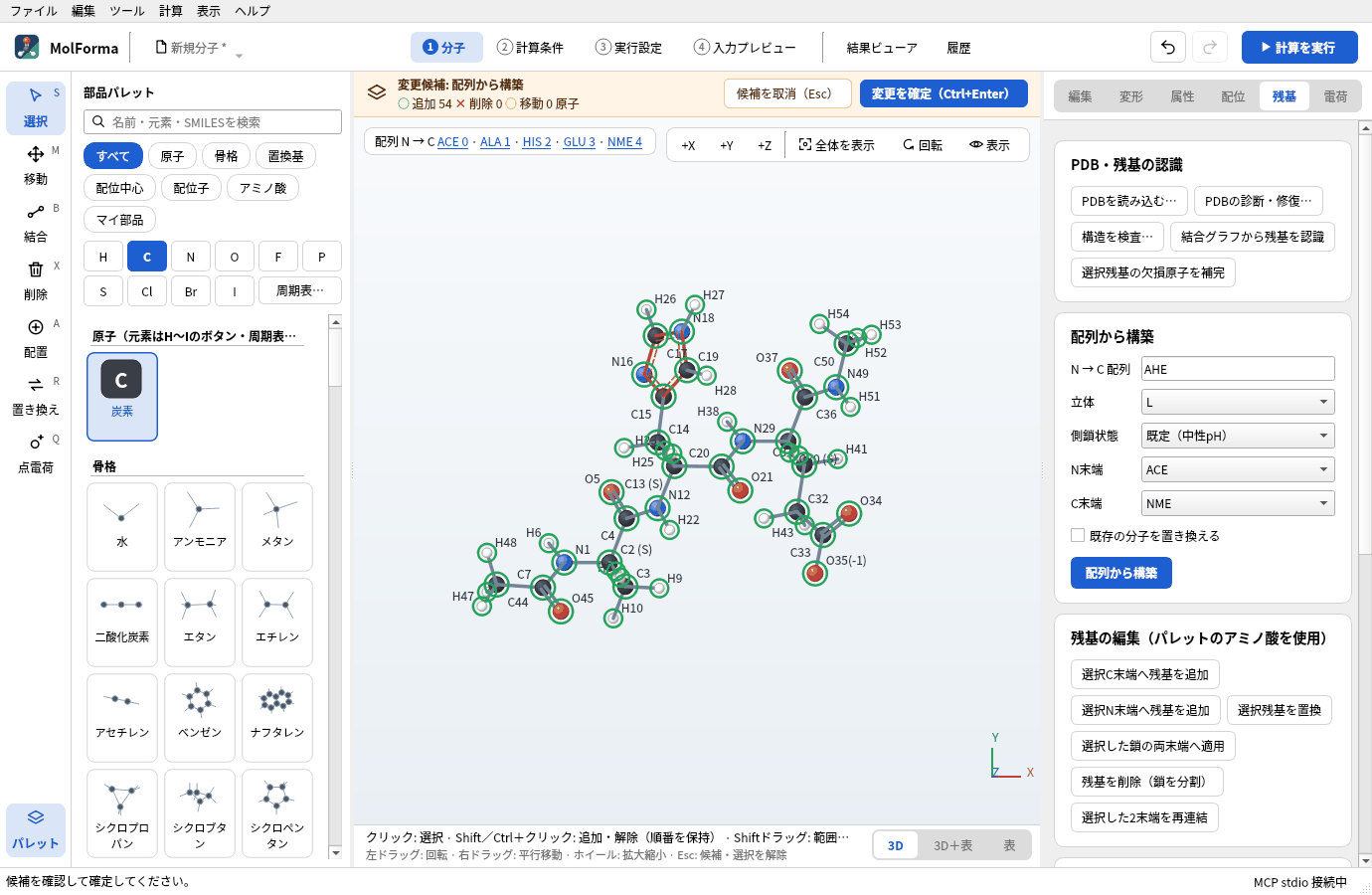Click 変更を確定 (Ctrl+Enter) button
Screen dimensions: 1372x895
click(943, 93)
